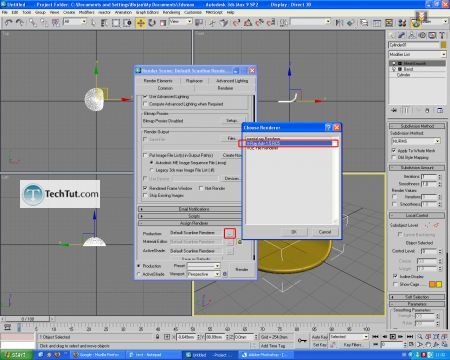This screenshot has height=360, width=450.
Task: Open the Preset dropdown in Render Scene
Action: tap(203, 266)
